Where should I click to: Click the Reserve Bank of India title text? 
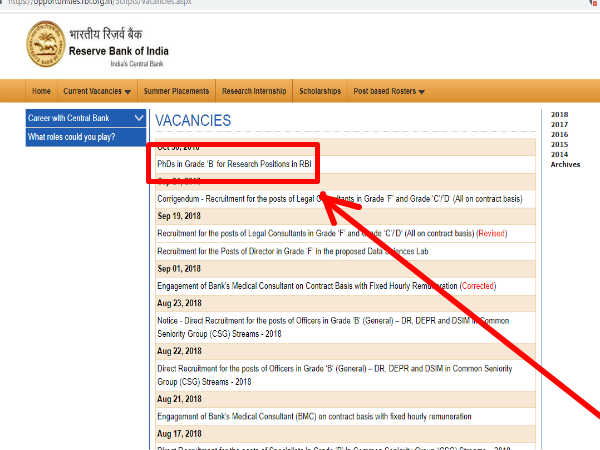[x=119, y=51]
